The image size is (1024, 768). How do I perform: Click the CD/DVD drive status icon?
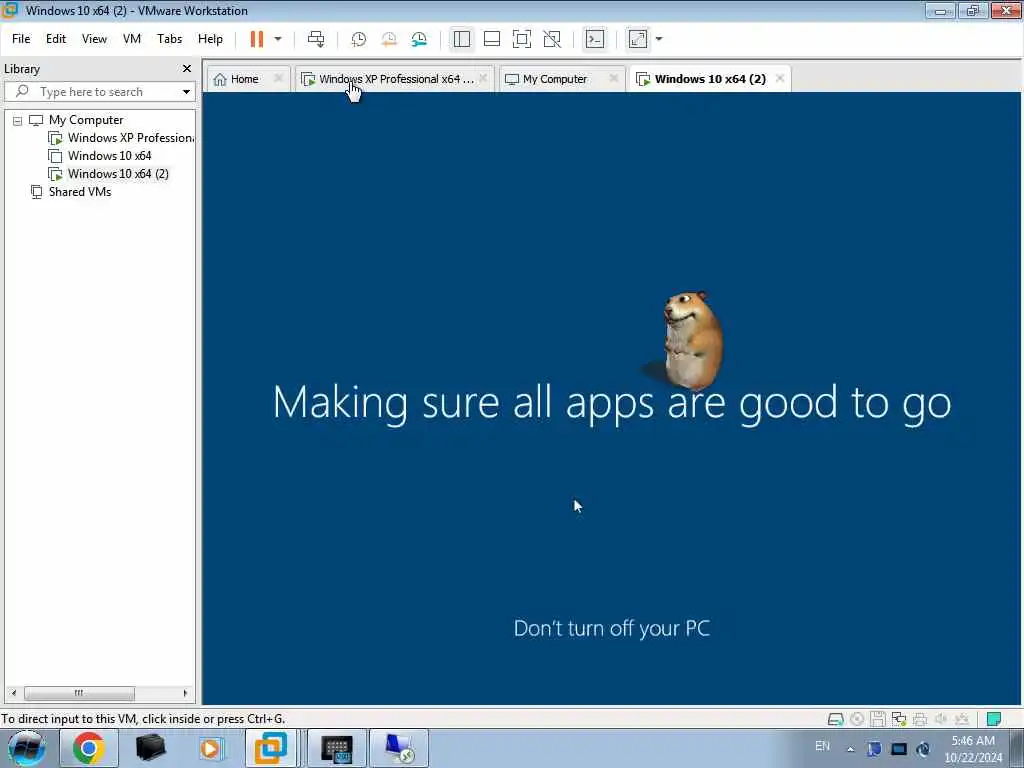[x=857, y=719]
